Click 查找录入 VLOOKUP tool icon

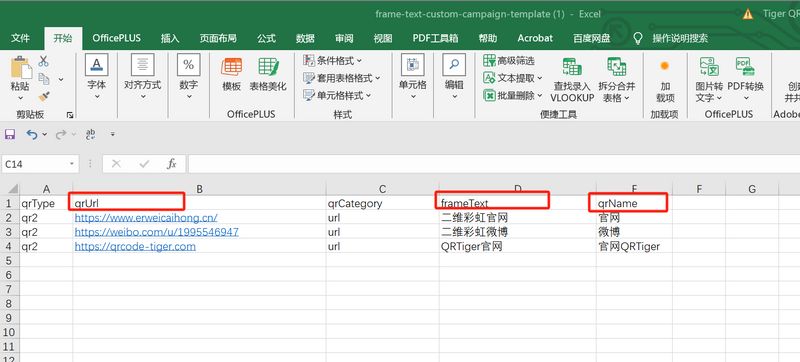pos(572,67)
